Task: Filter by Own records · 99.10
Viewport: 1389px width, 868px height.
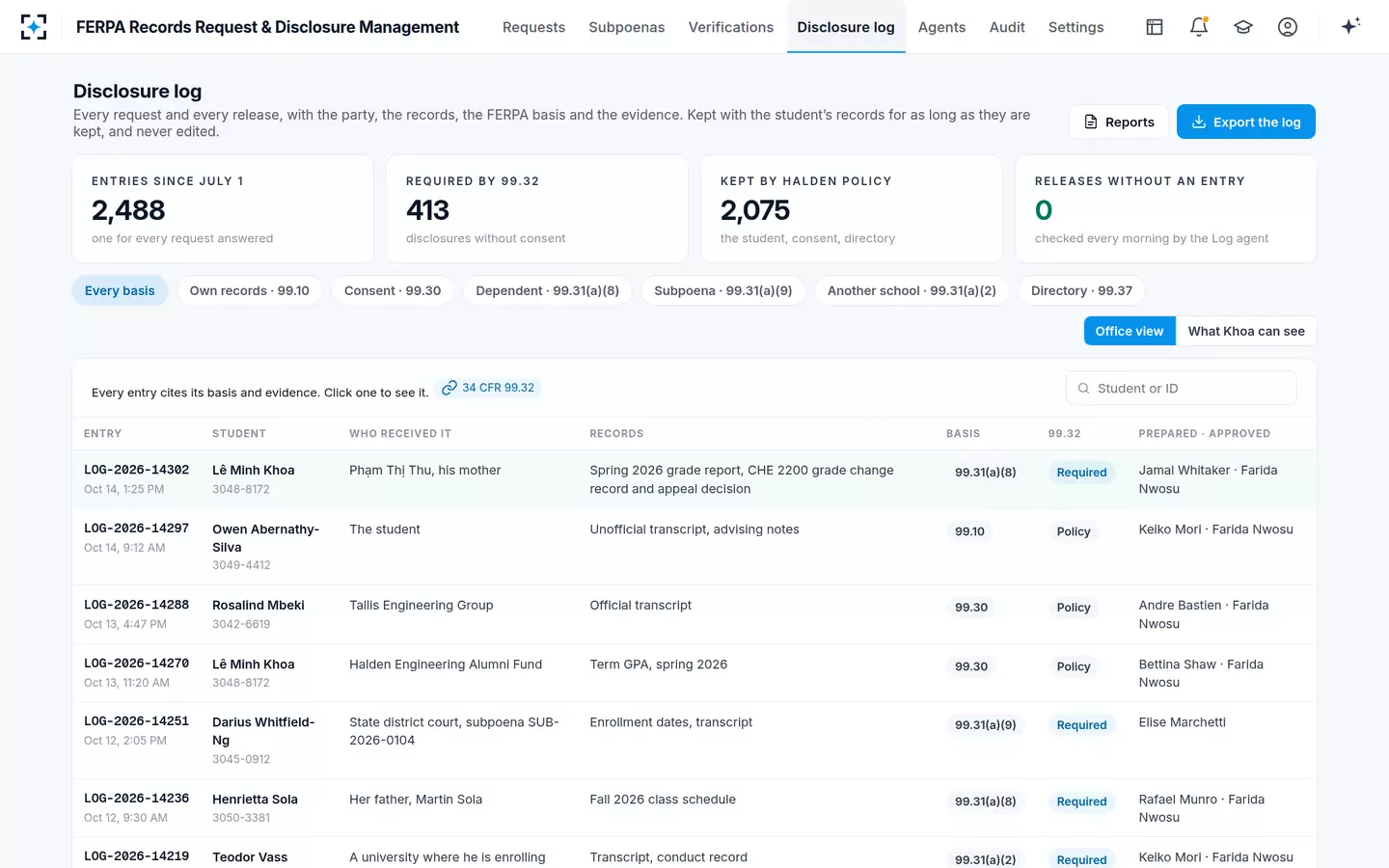Action: (x=250, y=290)
